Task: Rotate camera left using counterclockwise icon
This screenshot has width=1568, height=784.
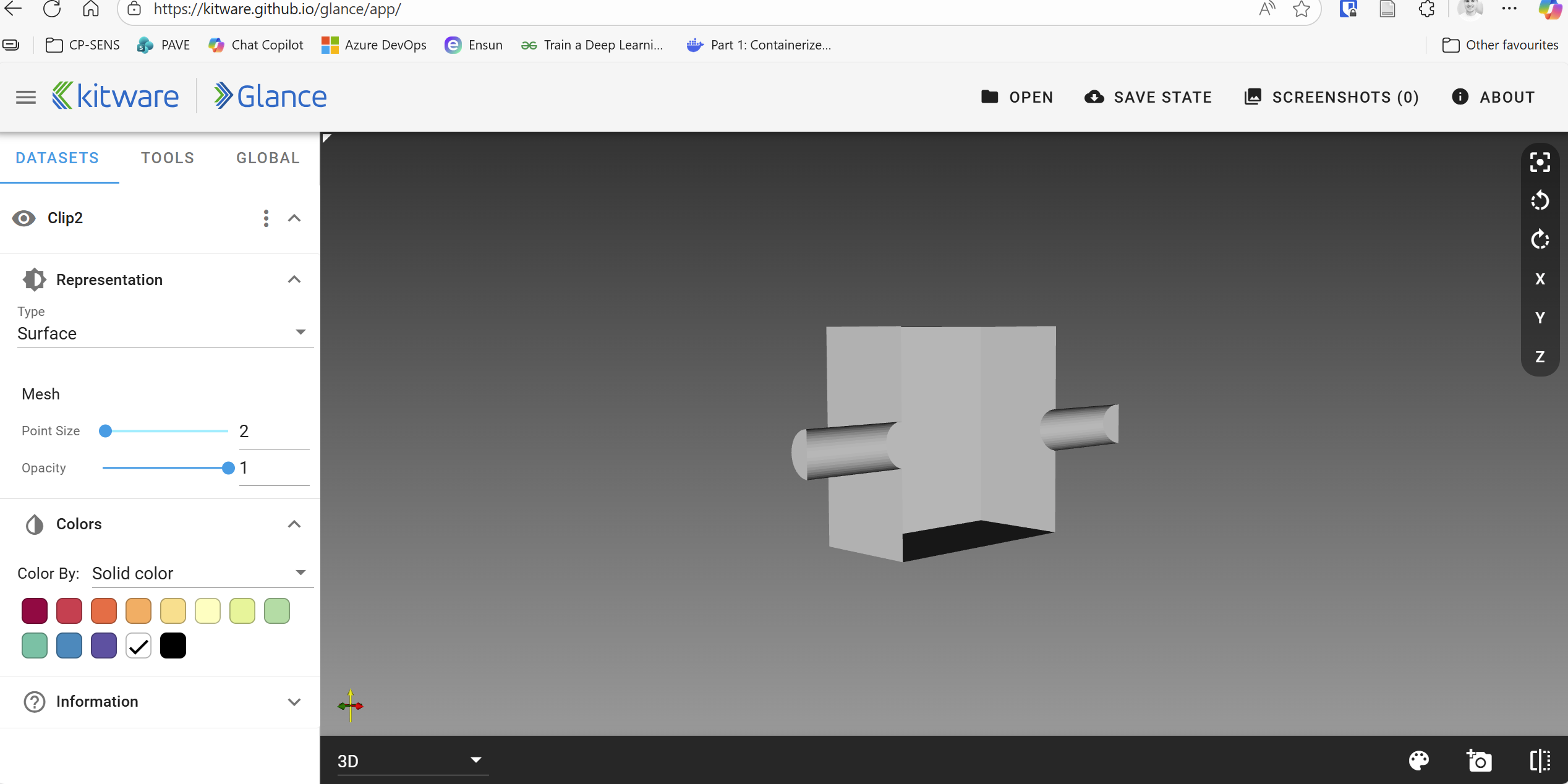Action: [1540, 201]
